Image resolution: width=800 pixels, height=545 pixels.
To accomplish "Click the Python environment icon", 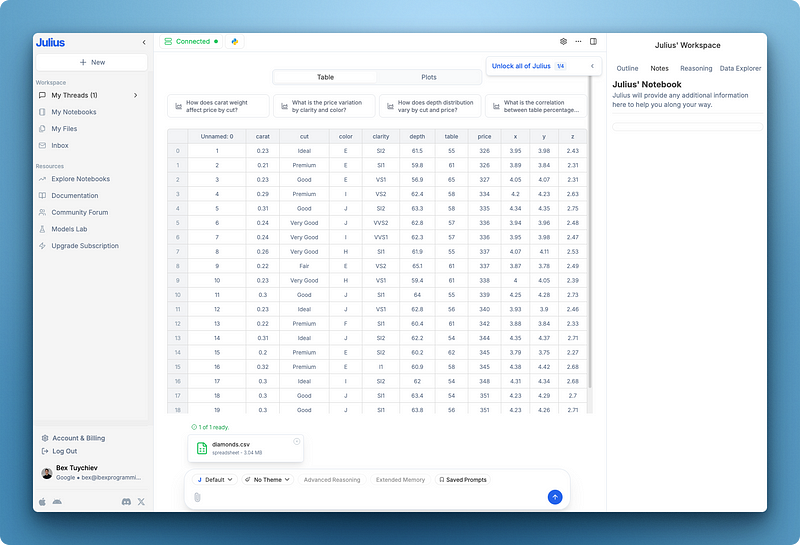I will pos(235,42).
